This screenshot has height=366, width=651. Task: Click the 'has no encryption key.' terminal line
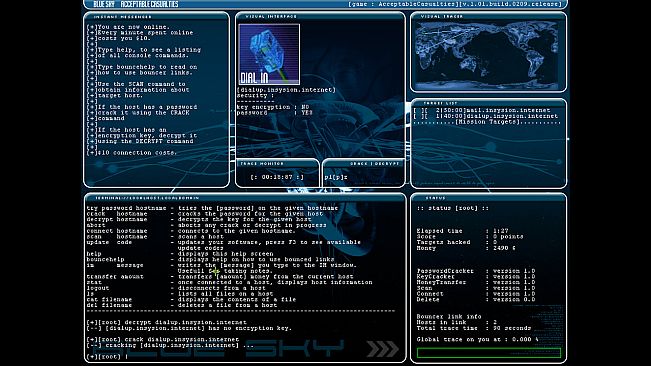click(x=189, y=328)
